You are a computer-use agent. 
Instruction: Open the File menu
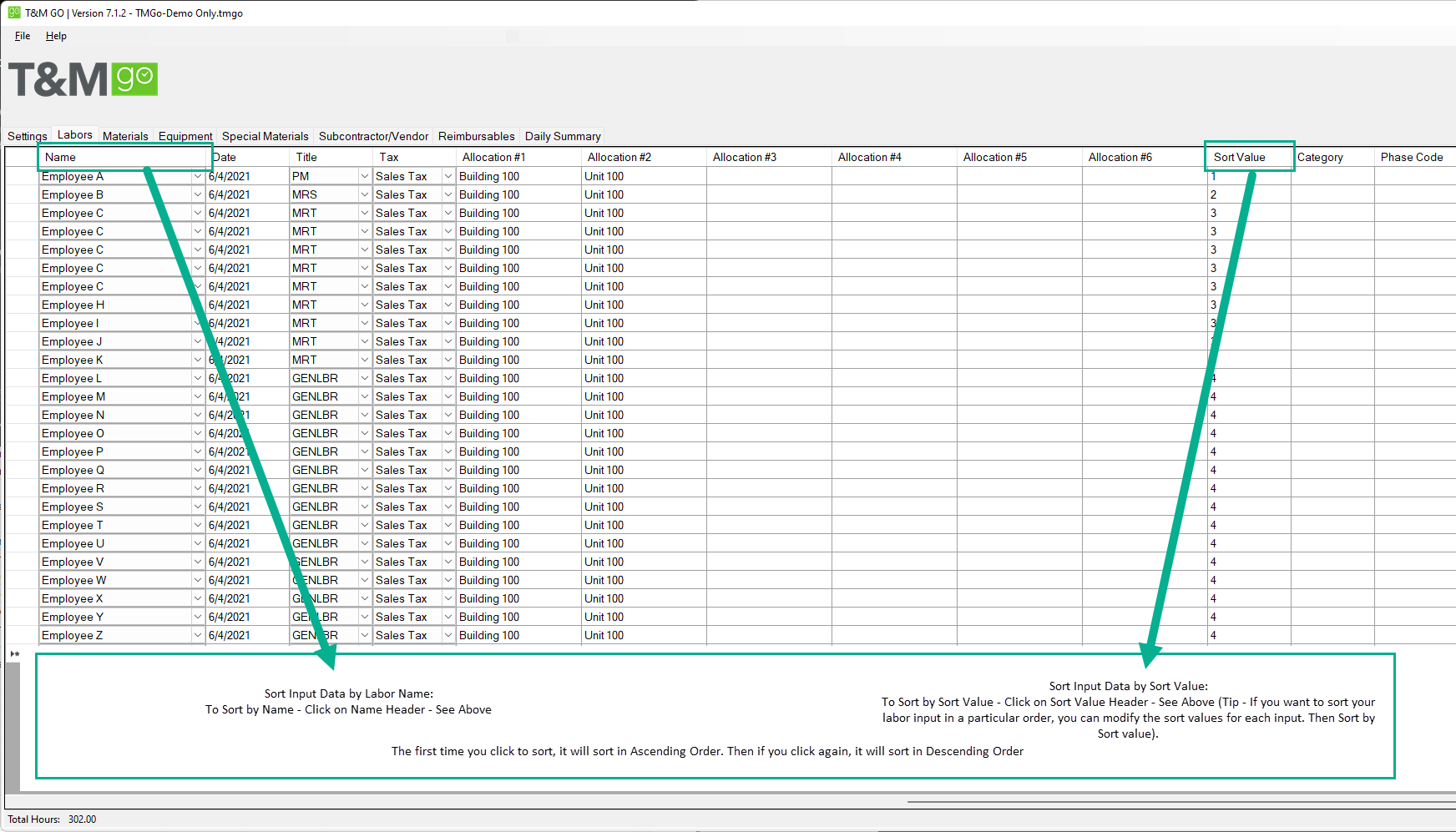pyautogui.click(x=23, y=36)
